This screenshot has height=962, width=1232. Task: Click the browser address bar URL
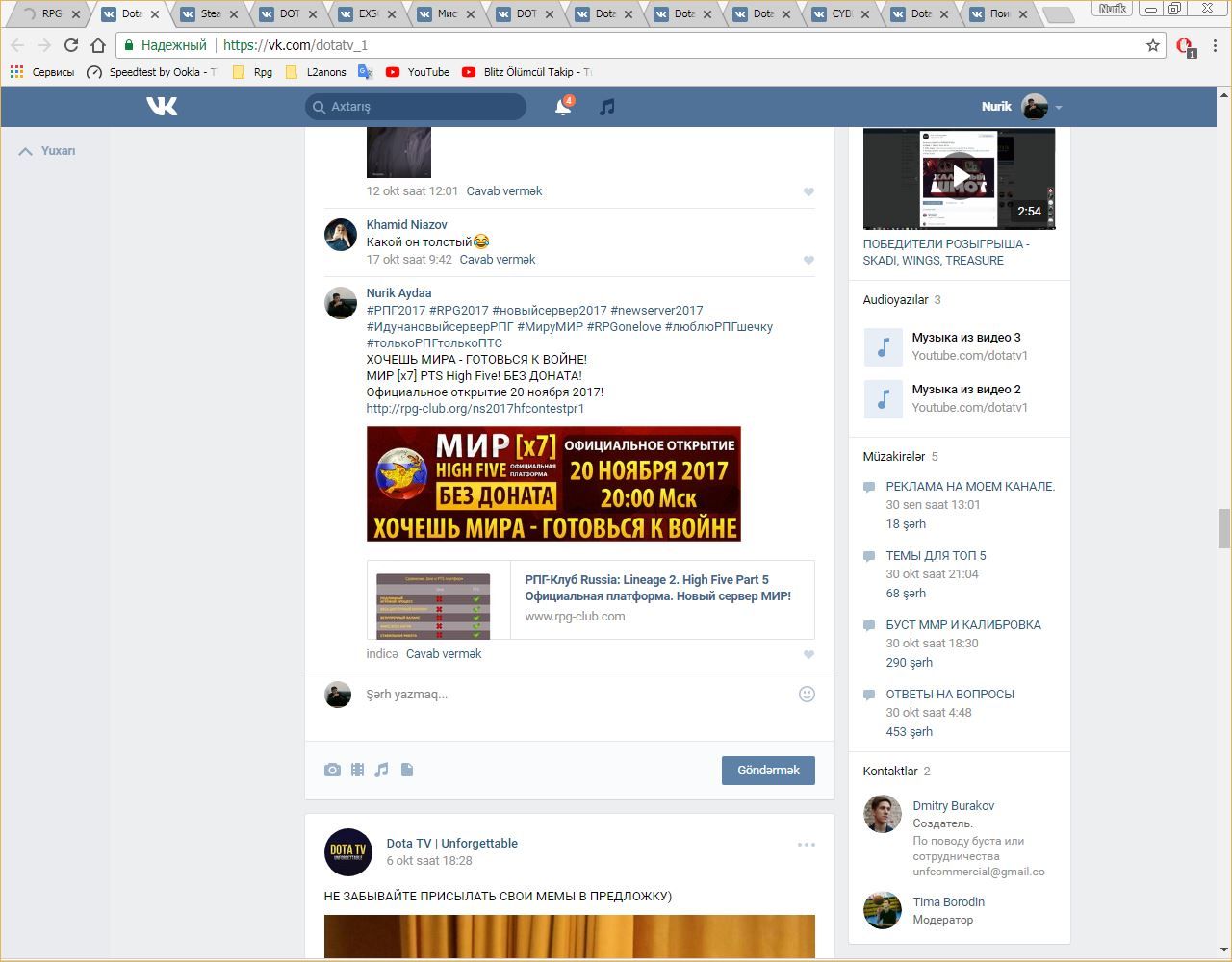point(295,45)
